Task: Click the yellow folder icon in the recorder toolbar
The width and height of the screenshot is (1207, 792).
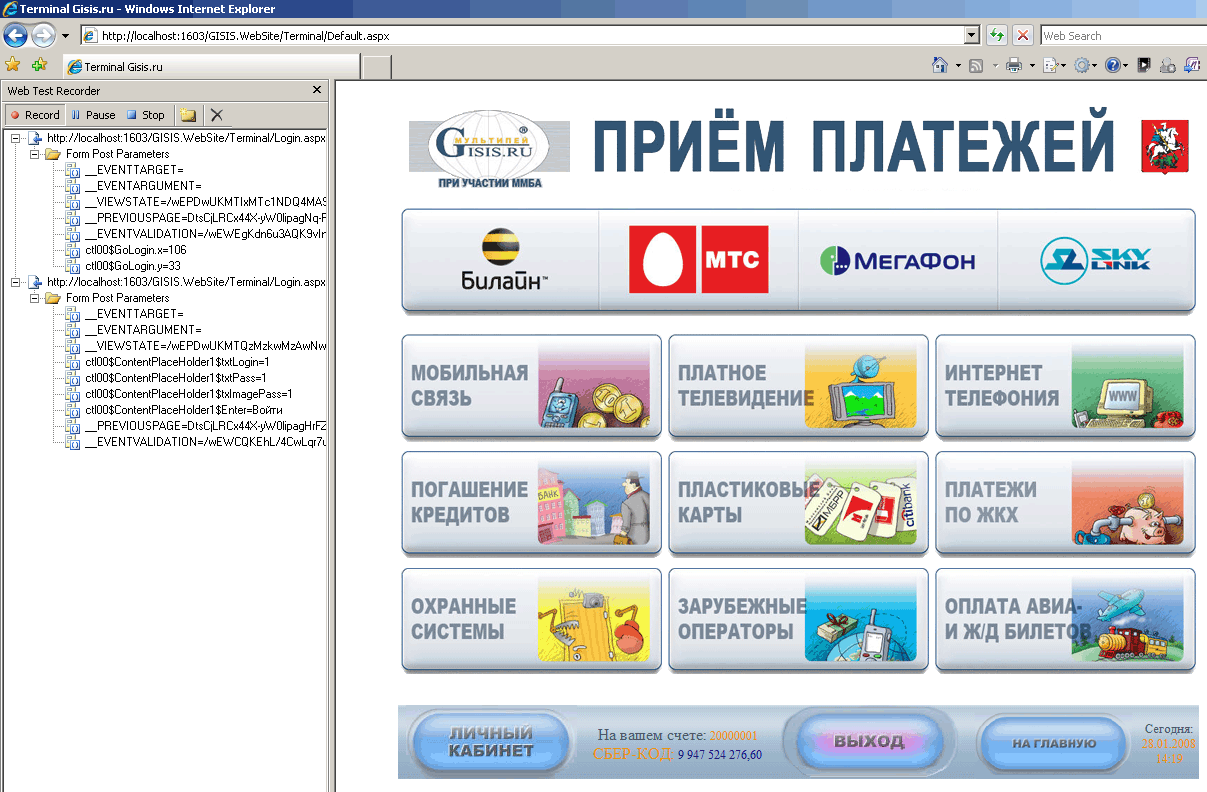Action: pos(188,115)
